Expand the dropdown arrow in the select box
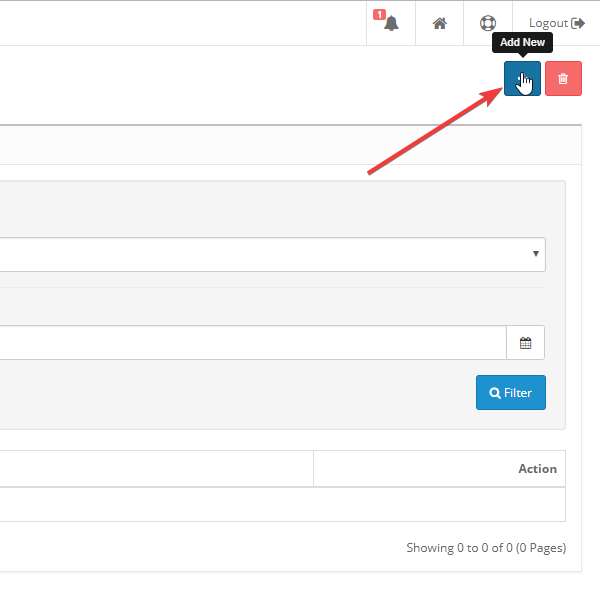The width and height of the screenshot is (600, 601). [538, 254]
